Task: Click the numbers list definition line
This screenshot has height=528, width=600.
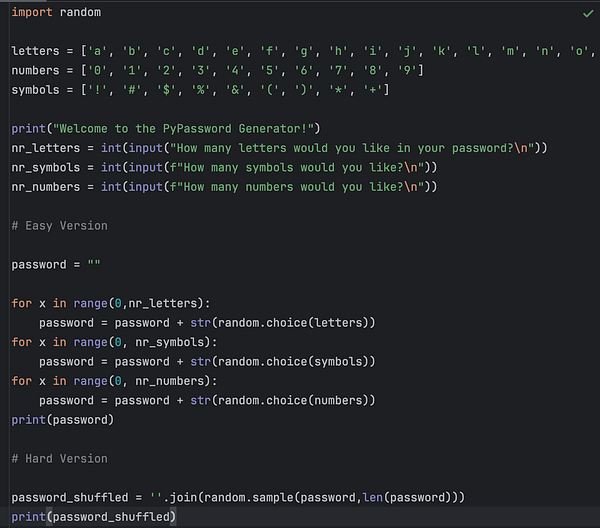Action: point(217,70)
